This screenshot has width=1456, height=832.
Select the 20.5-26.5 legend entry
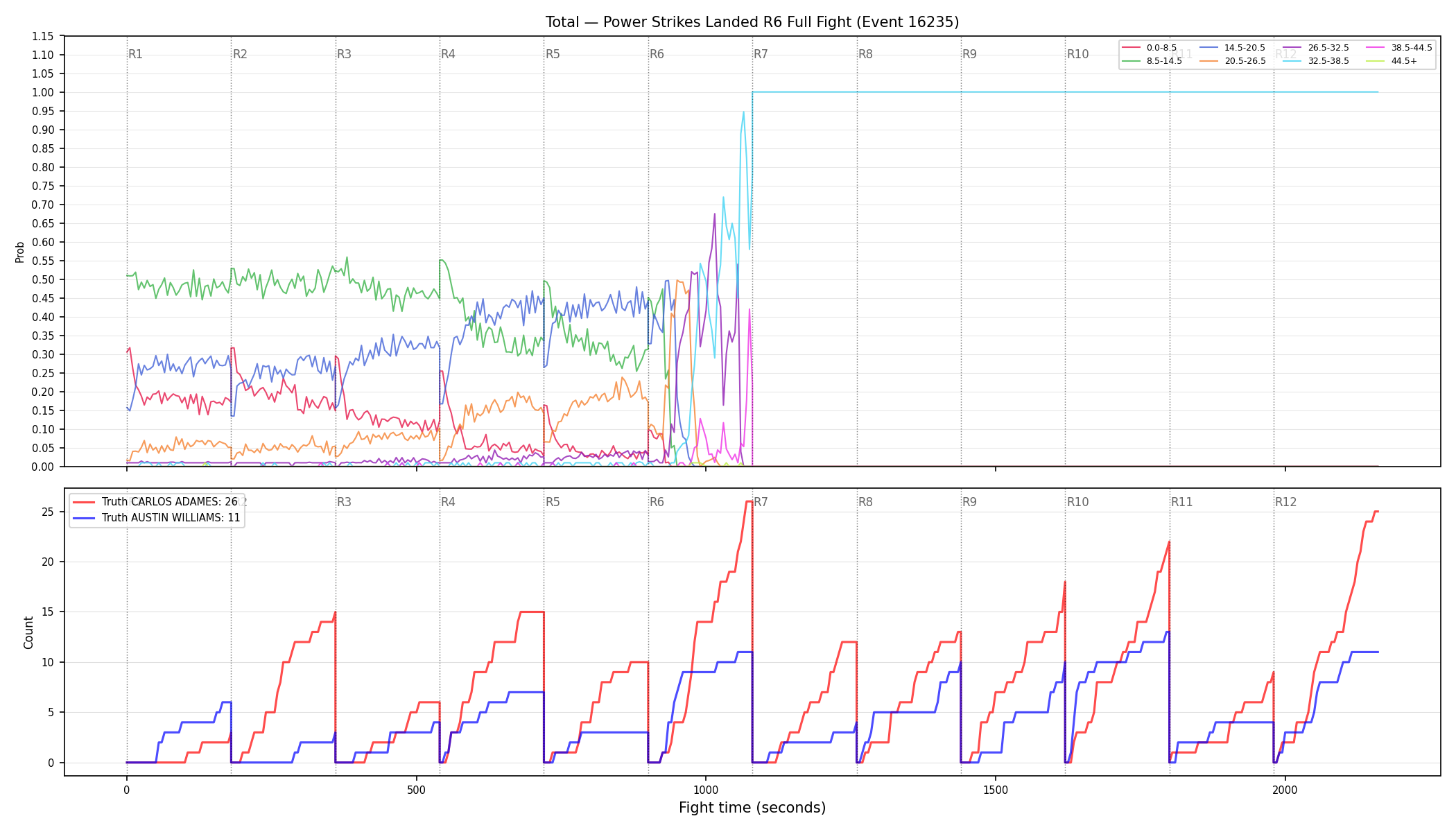1233,61
